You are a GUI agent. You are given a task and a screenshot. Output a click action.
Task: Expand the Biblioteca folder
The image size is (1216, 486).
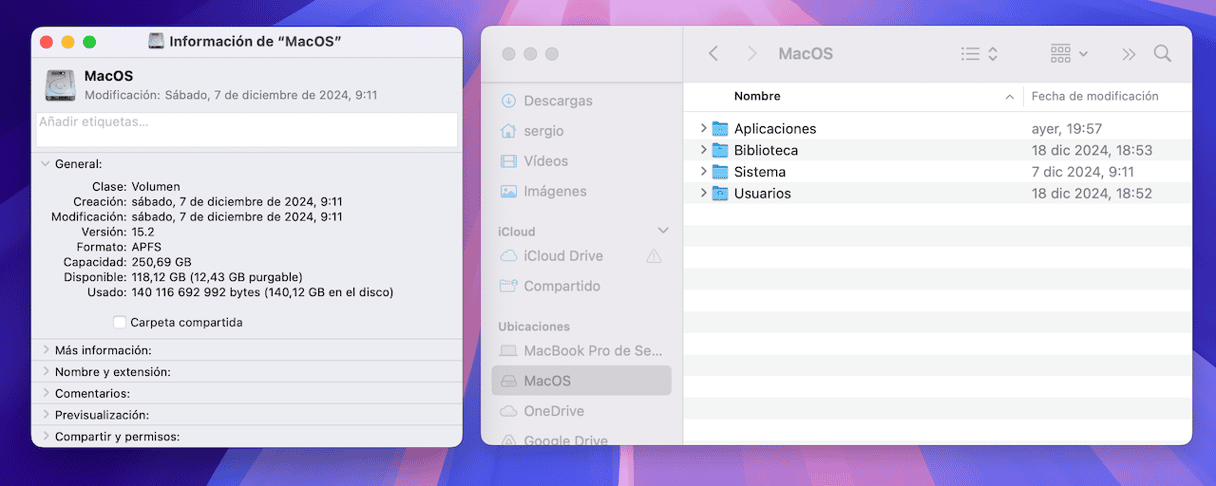pyautogui.click(x=703, y=150)
